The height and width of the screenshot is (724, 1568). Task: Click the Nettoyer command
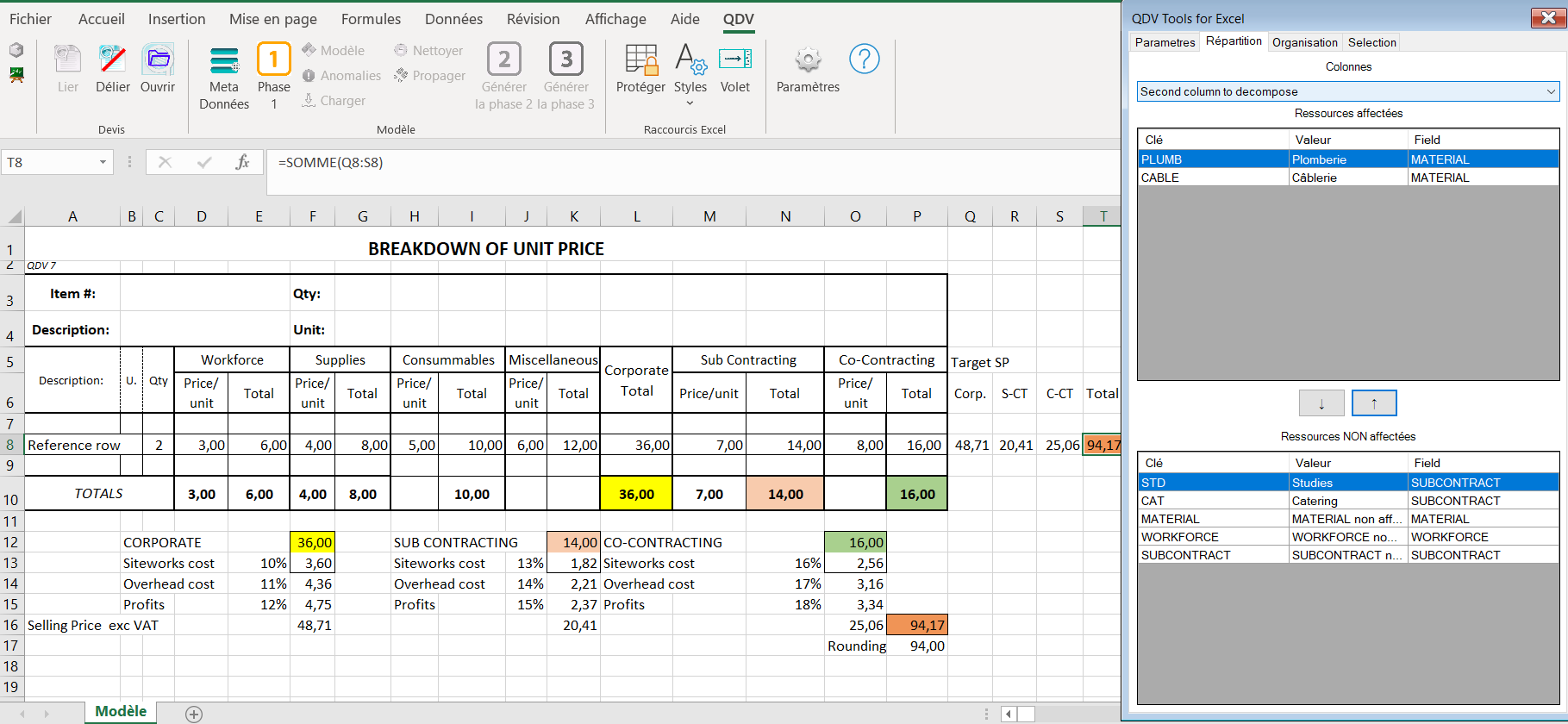pyautogui.click(x=428, y=51)
